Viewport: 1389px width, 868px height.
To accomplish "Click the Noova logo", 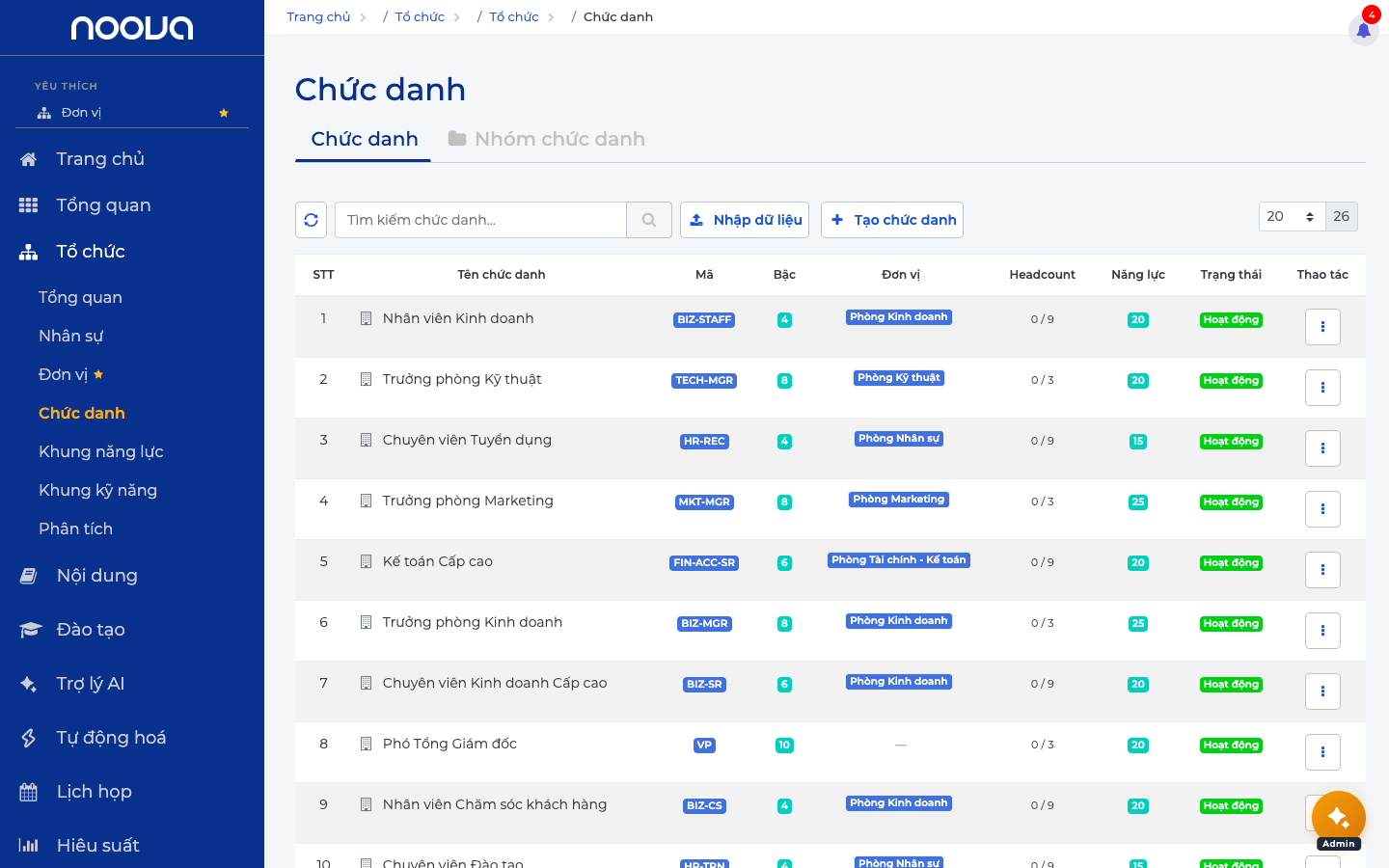I will (x=132, y=28).
